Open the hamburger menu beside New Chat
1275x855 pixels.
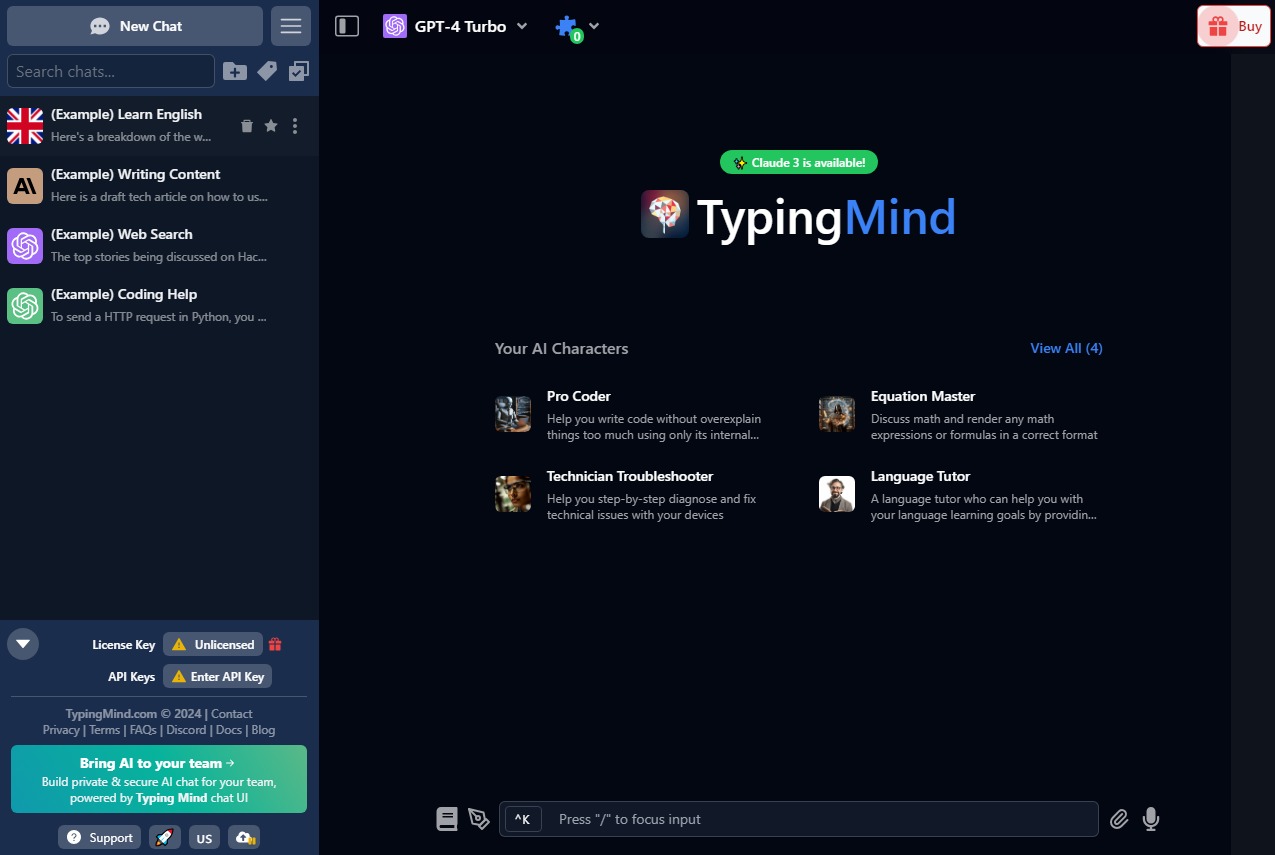(291, 26)
